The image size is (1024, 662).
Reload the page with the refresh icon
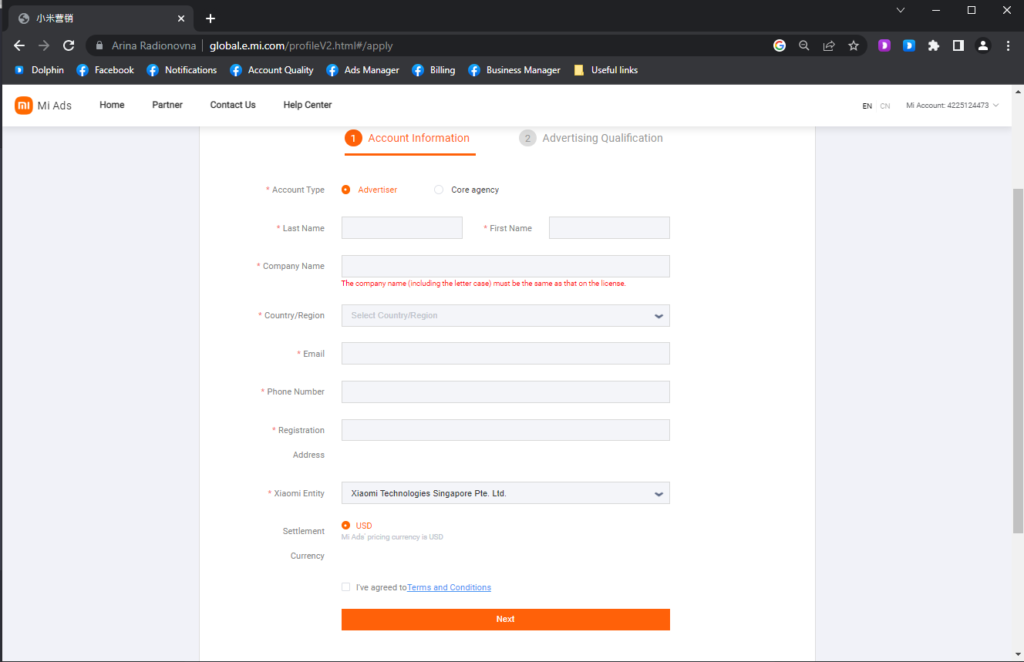pyautogui.click(x=69, y=46)
